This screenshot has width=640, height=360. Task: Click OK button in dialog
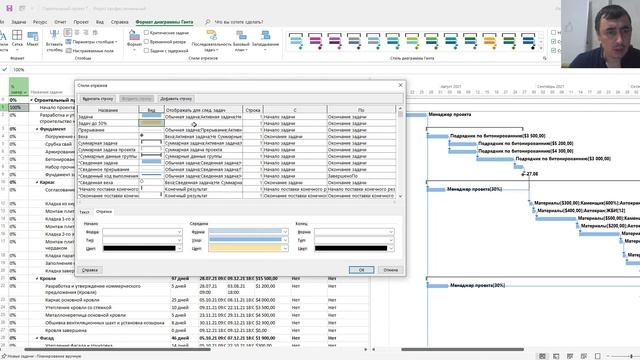(x=361, y=270)
